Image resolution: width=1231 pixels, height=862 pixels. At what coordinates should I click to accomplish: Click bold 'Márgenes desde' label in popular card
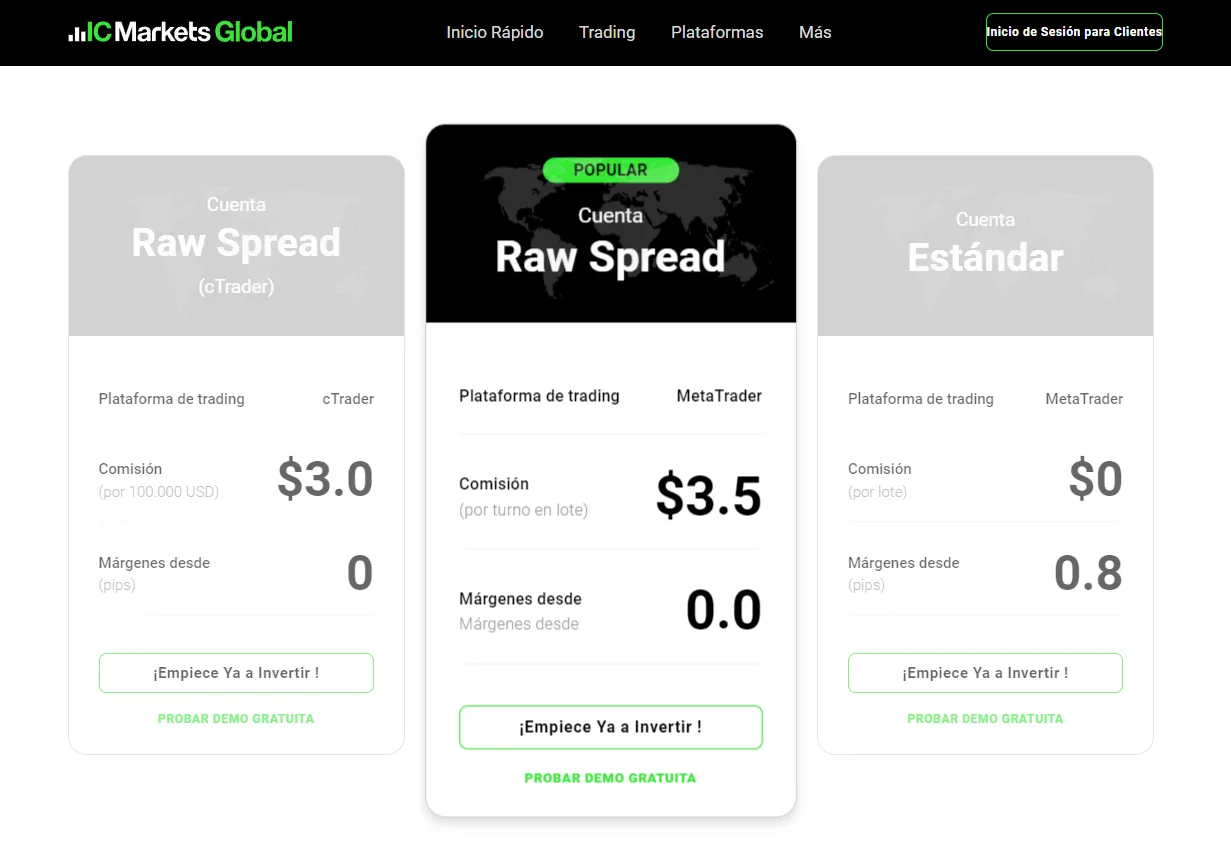[x=520, y=599]
